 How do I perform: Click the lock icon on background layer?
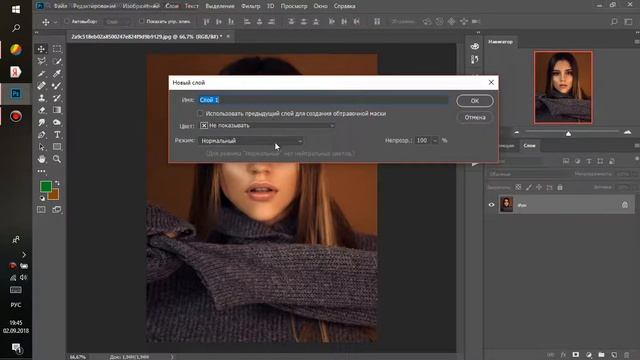point(625,205)
